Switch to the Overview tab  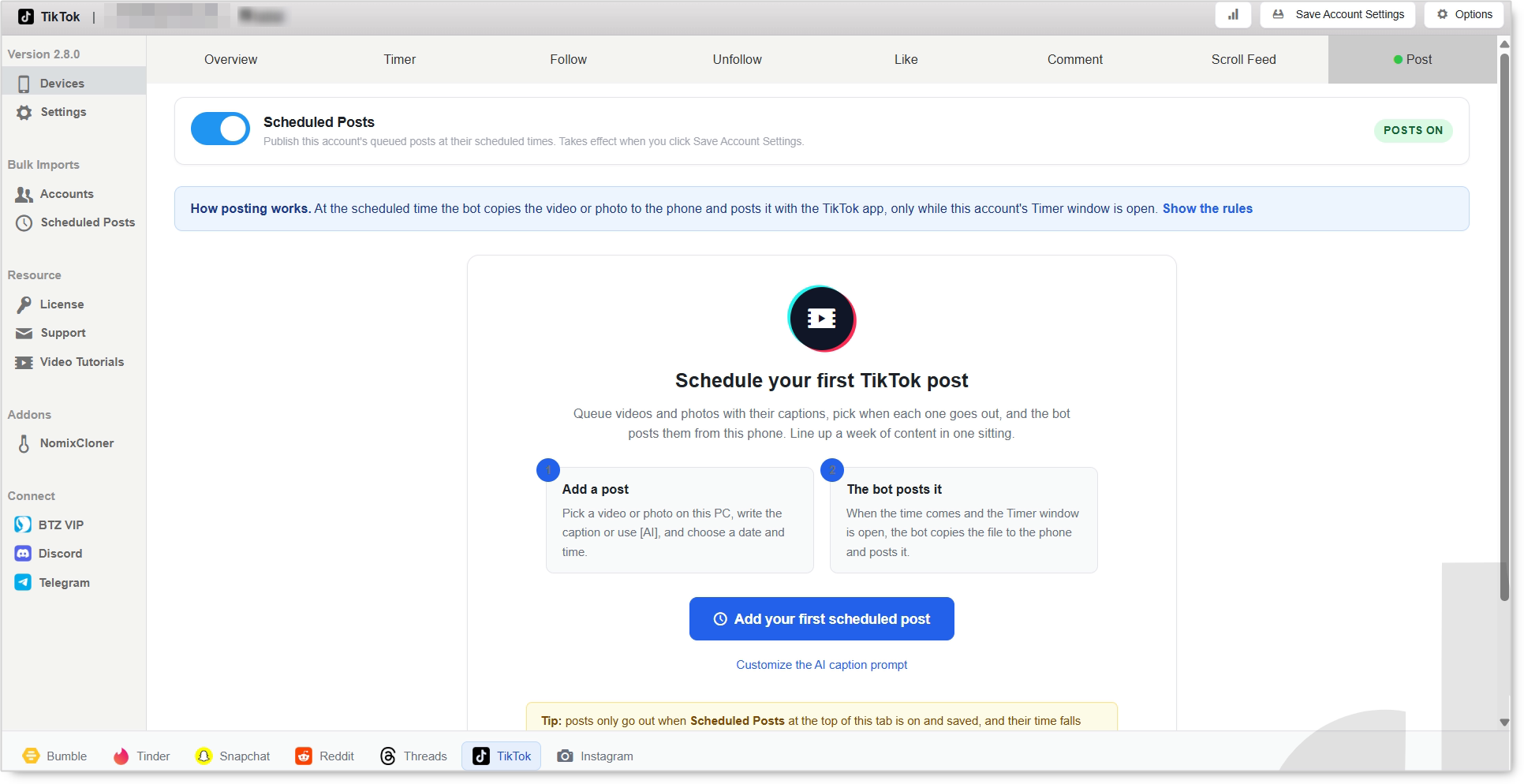[230, 59]
